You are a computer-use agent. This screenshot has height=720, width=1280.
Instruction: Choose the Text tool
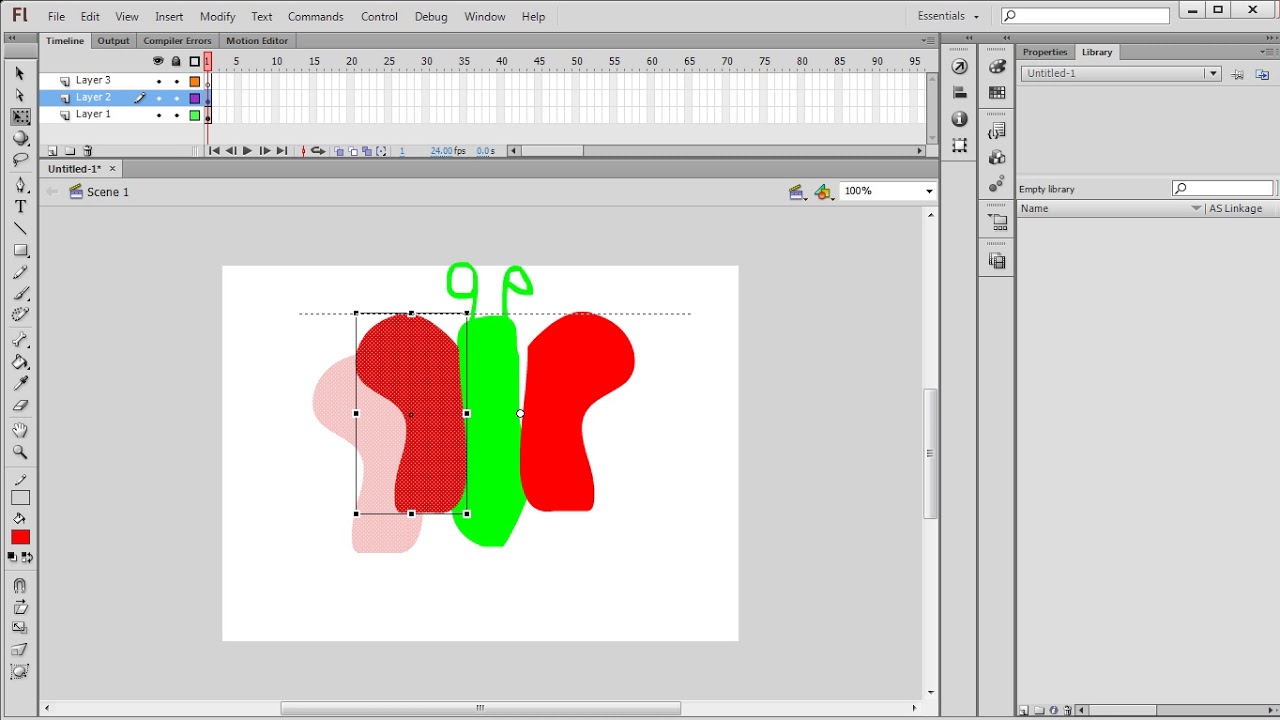pos(20,207)
